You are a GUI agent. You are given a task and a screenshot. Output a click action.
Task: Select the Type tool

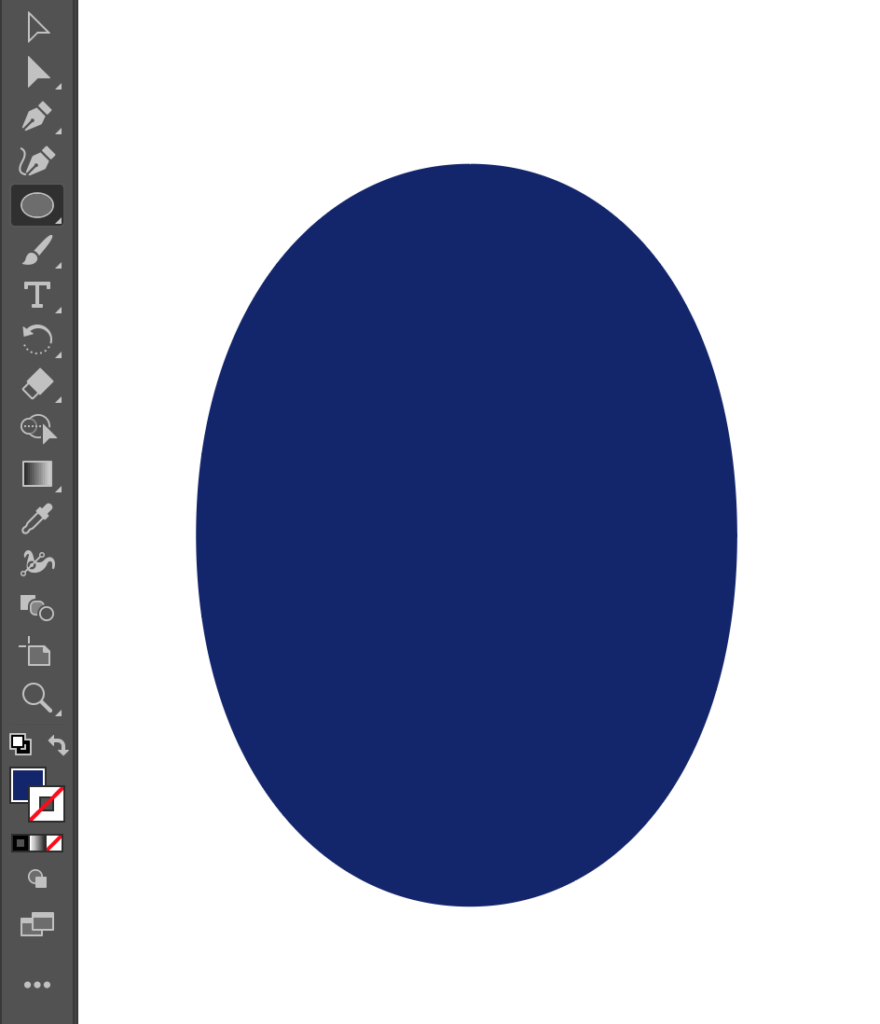pos(37,295)
